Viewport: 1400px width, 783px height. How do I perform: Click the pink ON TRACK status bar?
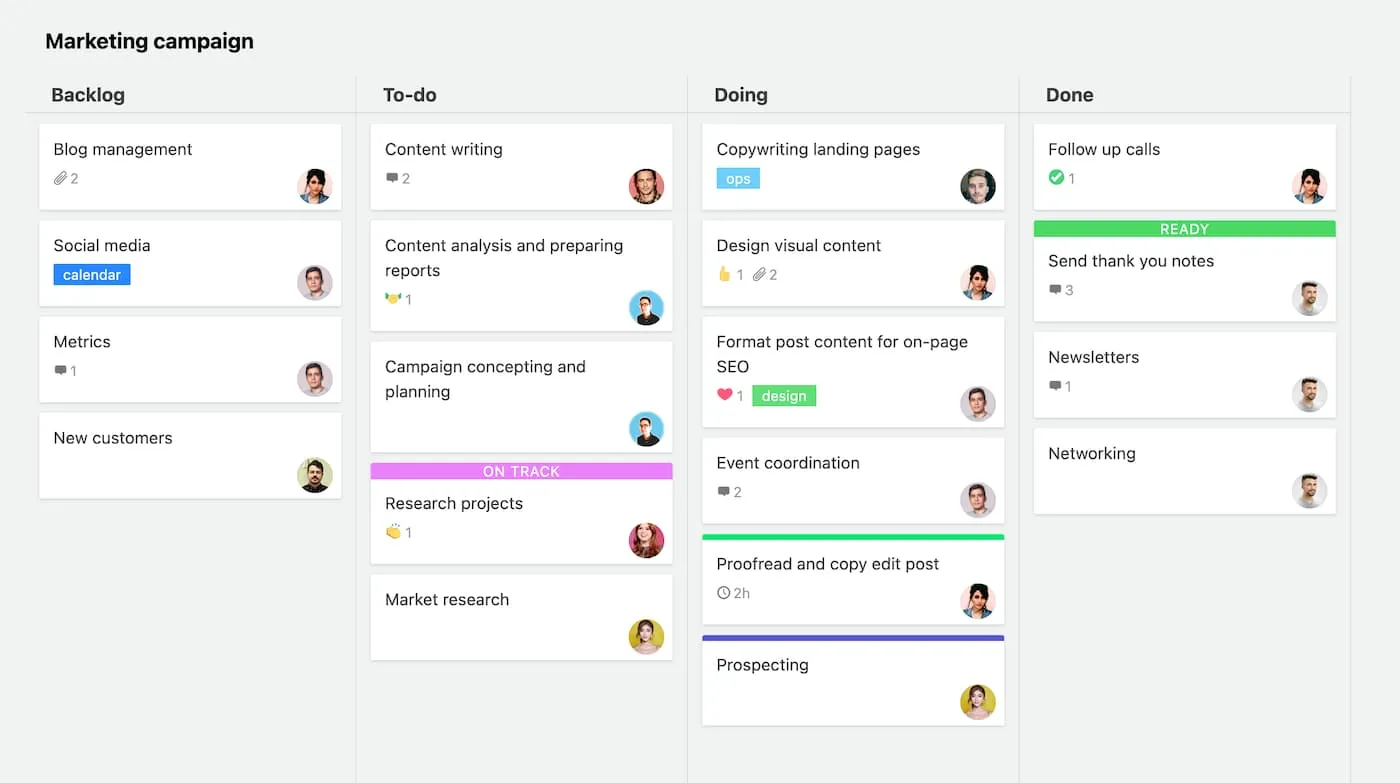tap(521, 471)
